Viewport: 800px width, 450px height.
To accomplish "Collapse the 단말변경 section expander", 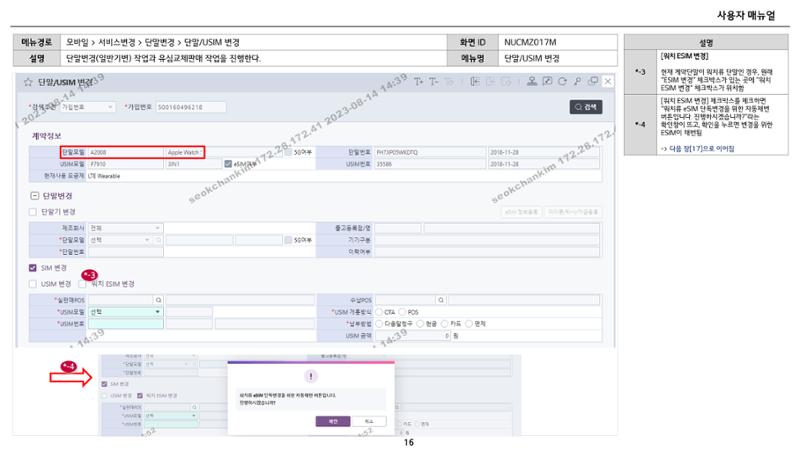I will pos(35,196).
